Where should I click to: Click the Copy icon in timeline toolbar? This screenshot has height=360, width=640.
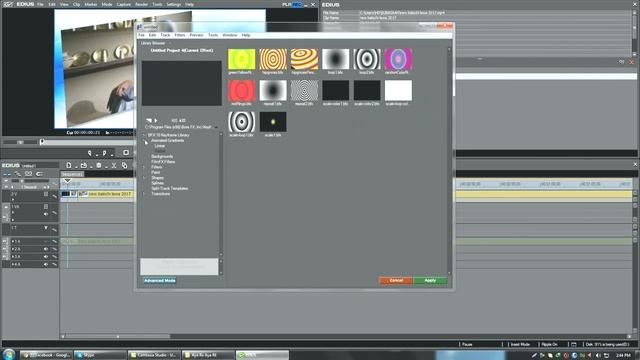coord(124,165)
